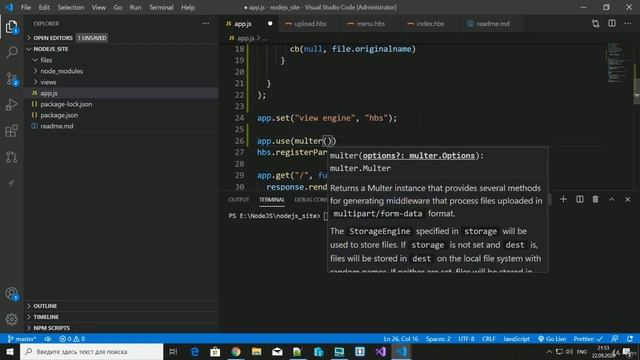
Task: Create a new terminal with plus icon
Action: point(563,199)
